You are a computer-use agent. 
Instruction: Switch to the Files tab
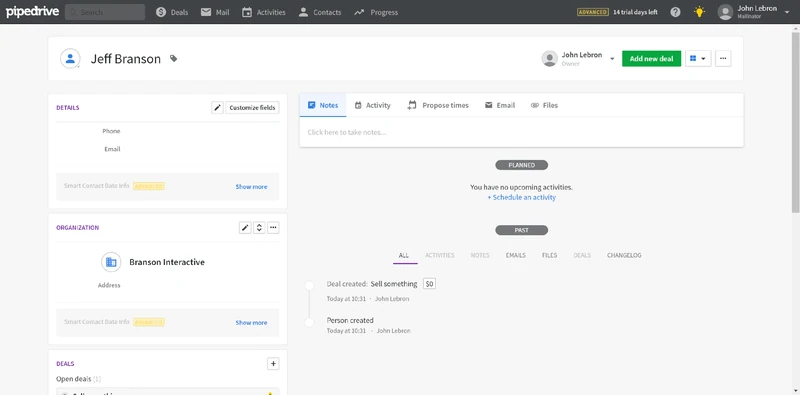544,105
